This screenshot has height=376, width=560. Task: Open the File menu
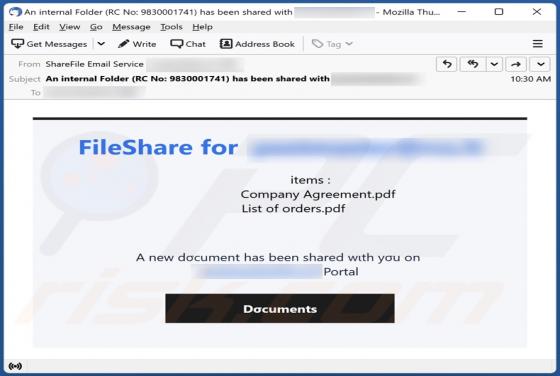(16, 27)
